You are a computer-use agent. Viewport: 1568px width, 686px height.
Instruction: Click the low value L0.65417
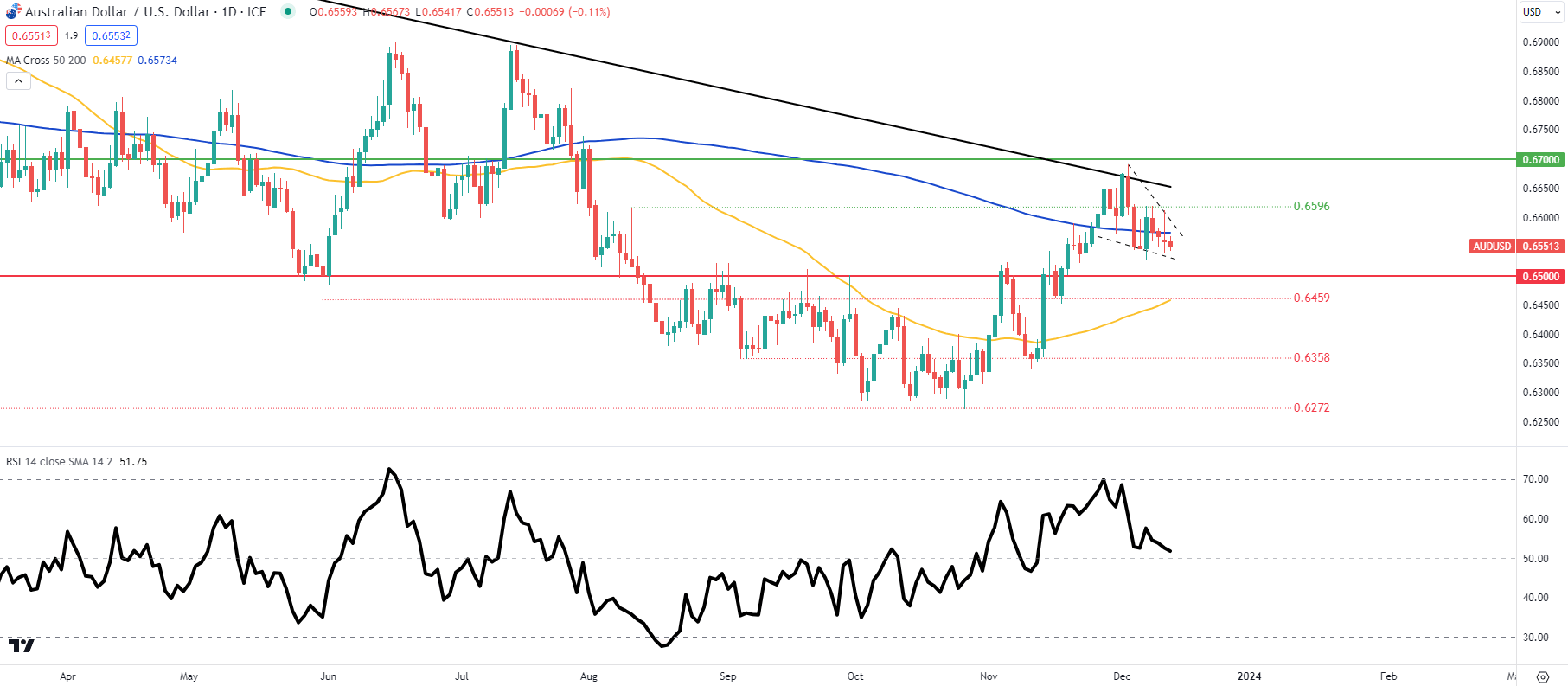438,12
